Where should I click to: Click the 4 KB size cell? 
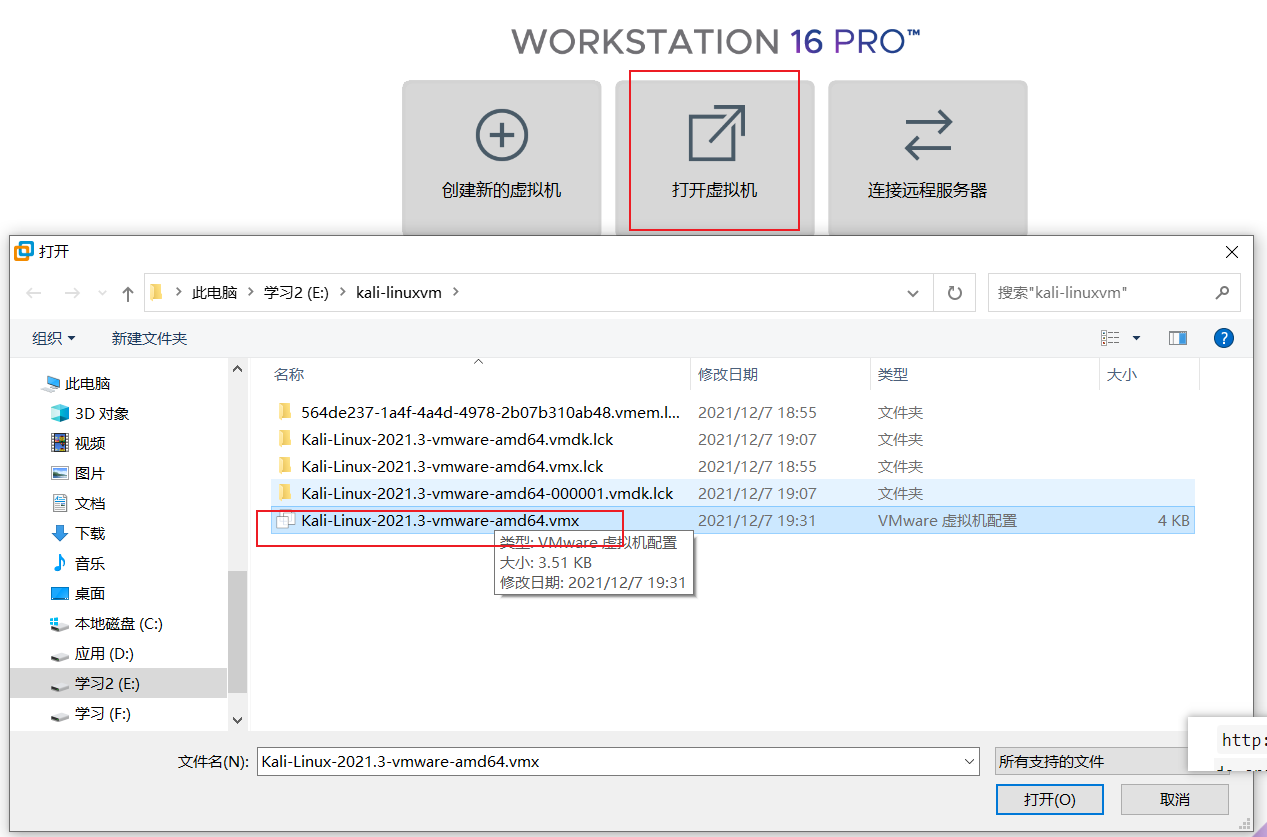1174,520
